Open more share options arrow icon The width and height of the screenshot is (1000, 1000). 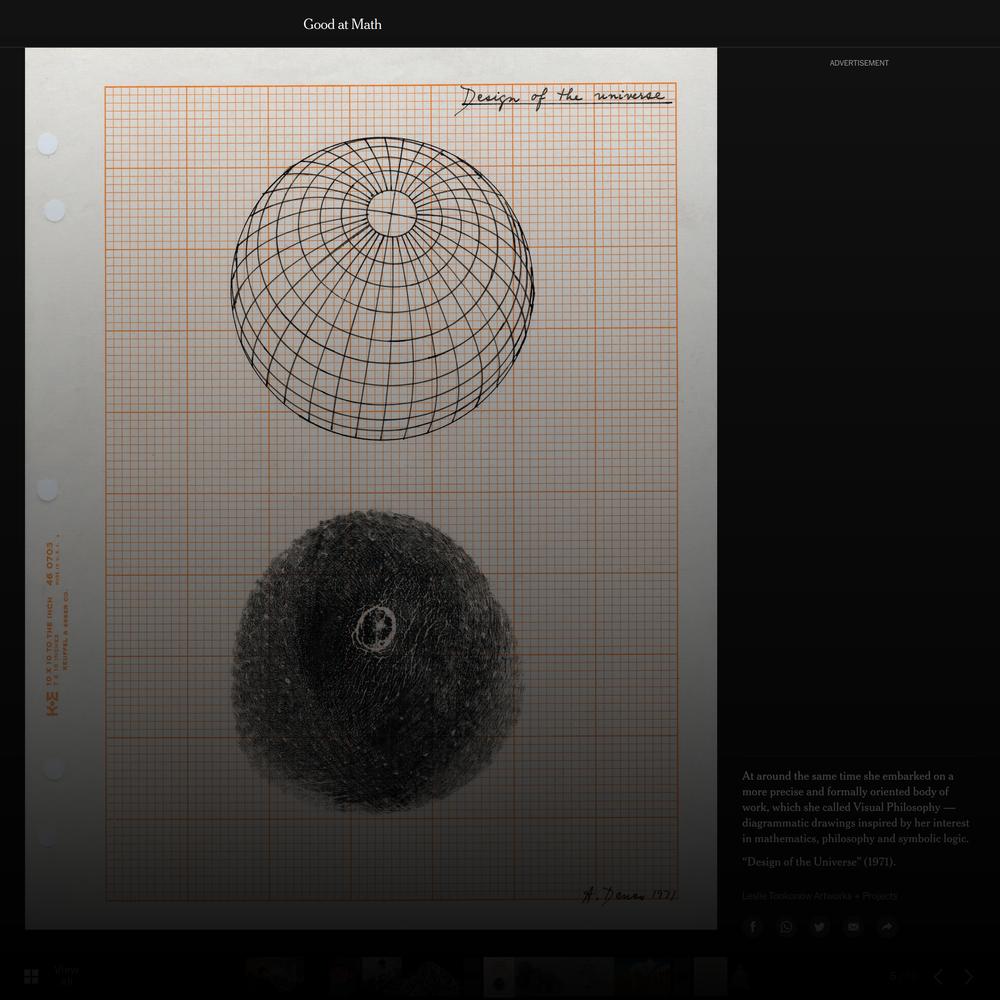[887, 926]
